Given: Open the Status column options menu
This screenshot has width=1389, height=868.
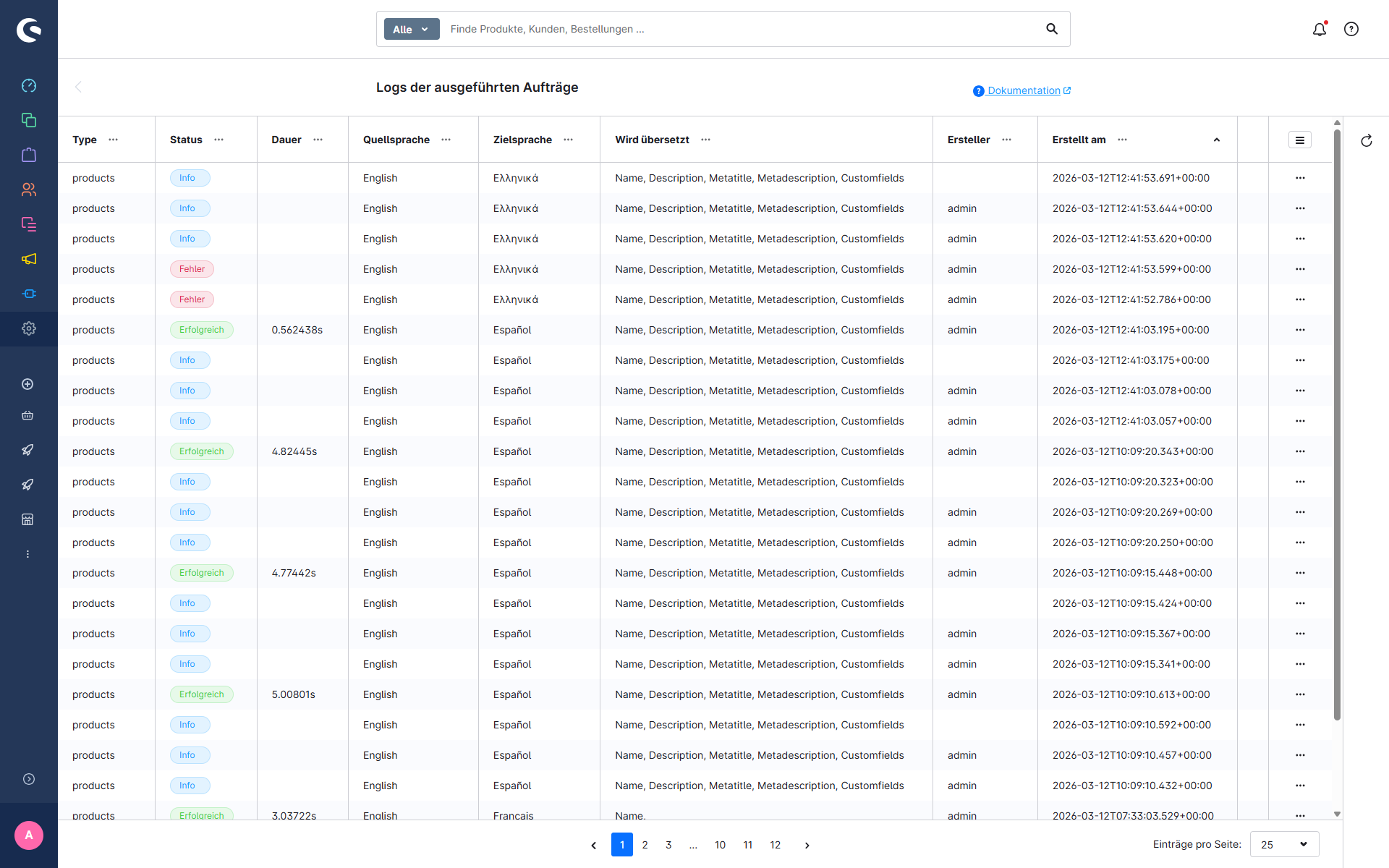Looking at the screenshot, I should click(x=219, y=140).
